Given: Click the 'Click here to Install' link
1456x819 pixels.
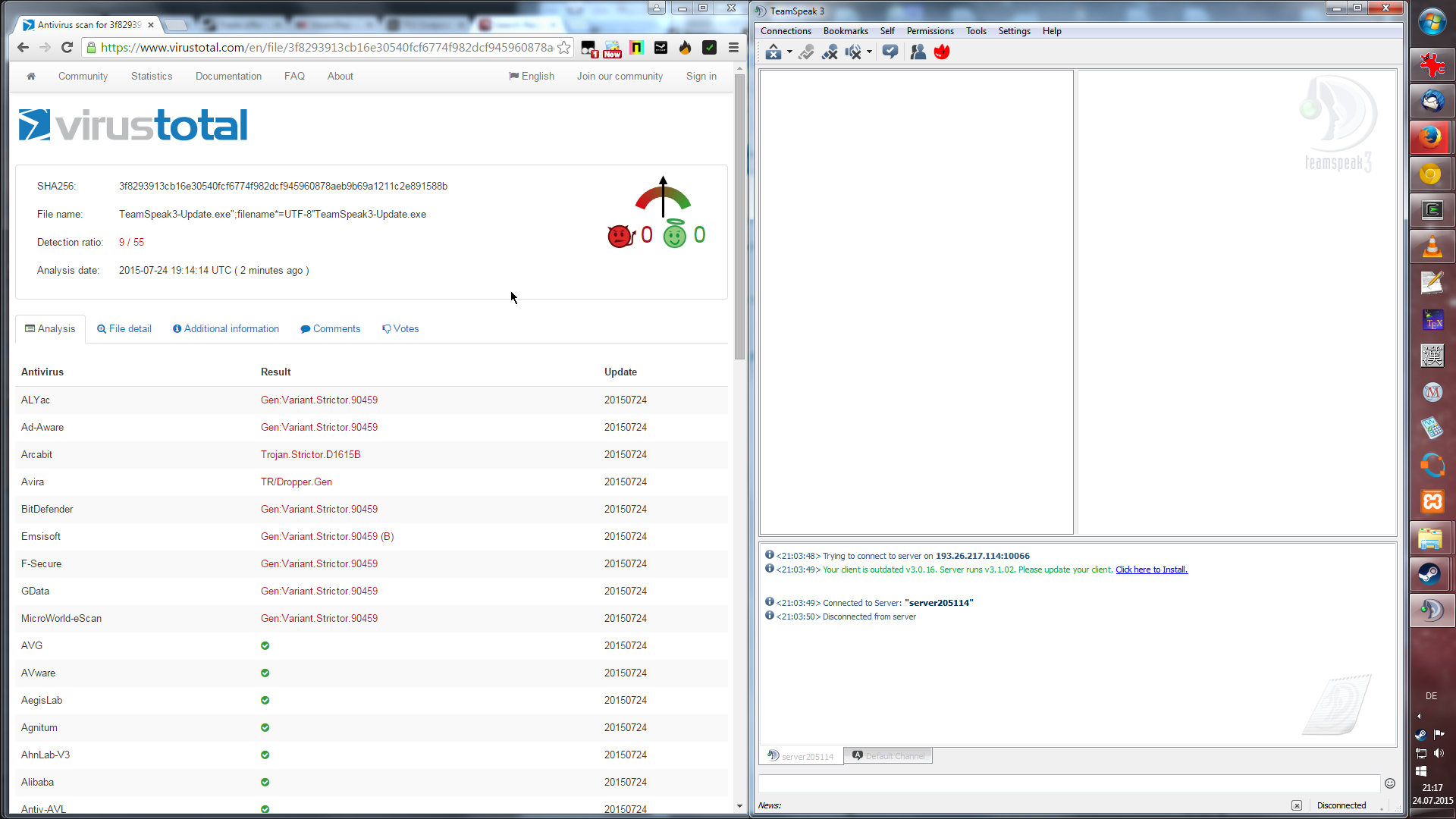Looking at the screenshot, I should (1151, 570).
